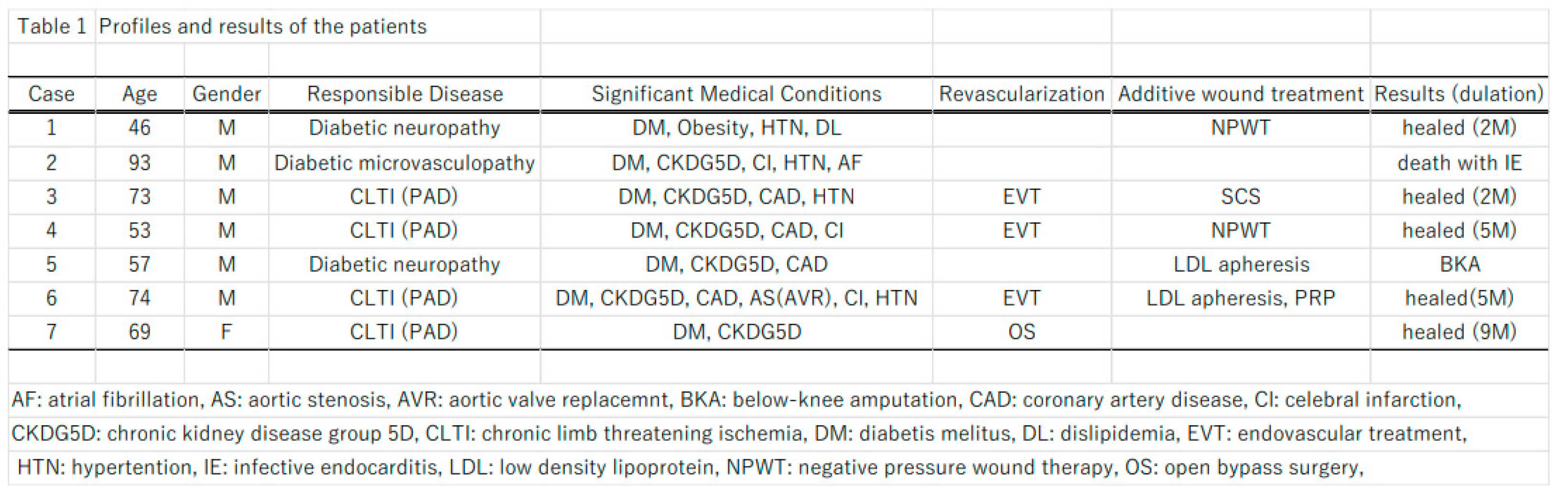Screen dimensions: 1568x497
Task: Select the 'Results (dulation)' header cell
Action: pyautogui.click(x=1459, y=94)
